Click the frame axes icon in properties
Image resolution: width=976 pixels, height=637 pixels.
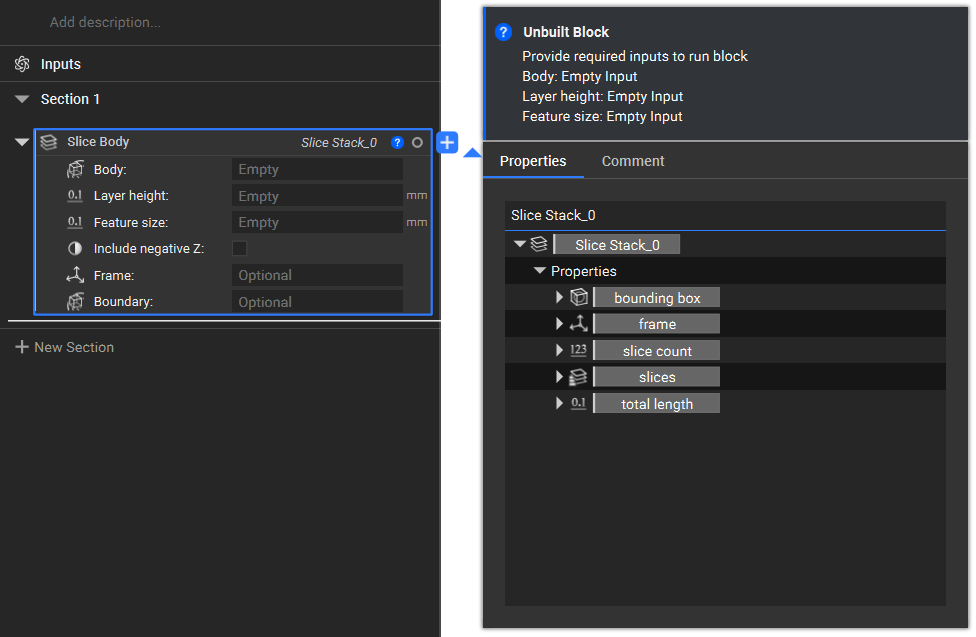coord(578,324)
